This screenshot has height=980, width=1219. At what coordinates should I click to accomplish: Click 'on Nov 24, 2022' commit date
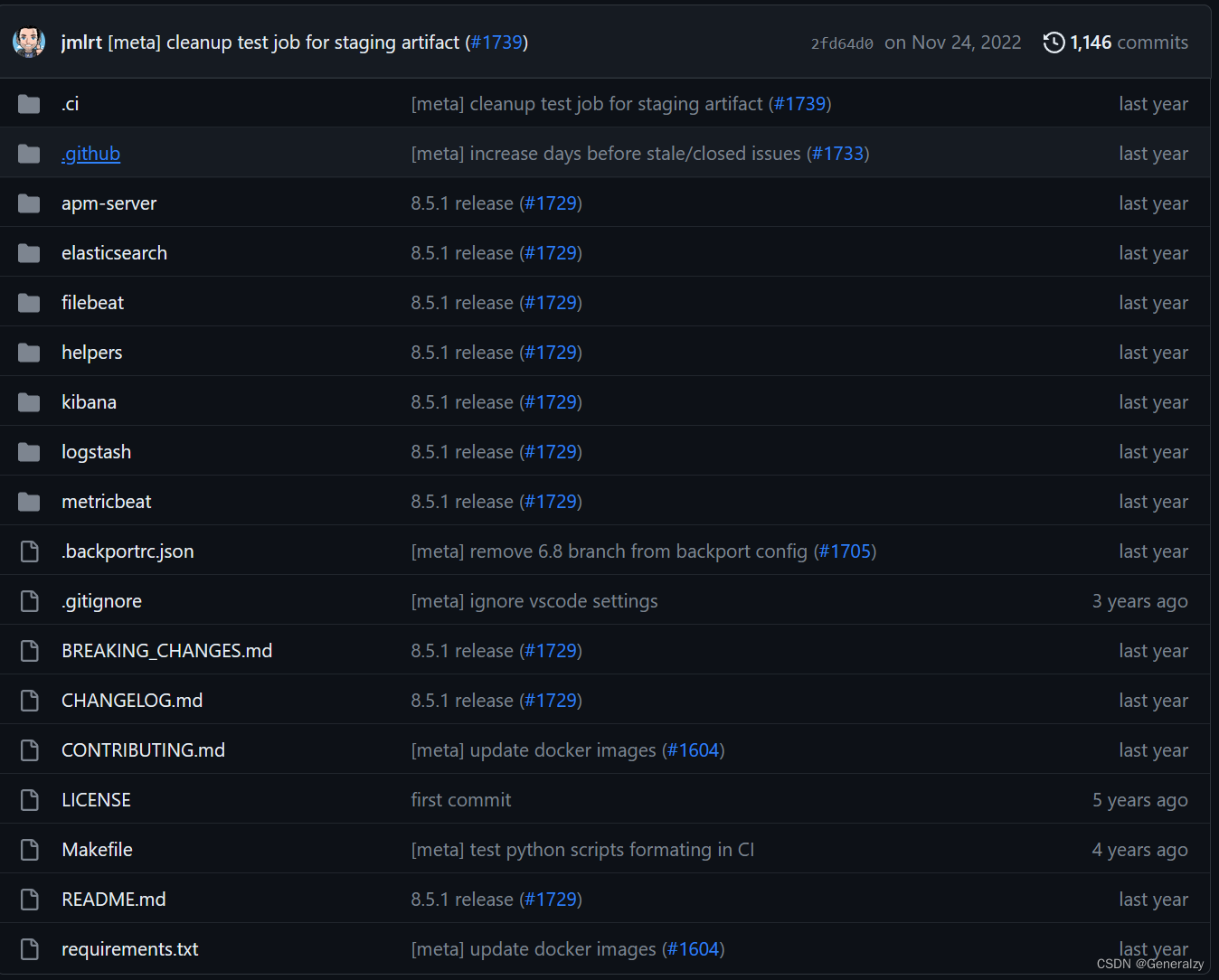[x=953, y=42]
